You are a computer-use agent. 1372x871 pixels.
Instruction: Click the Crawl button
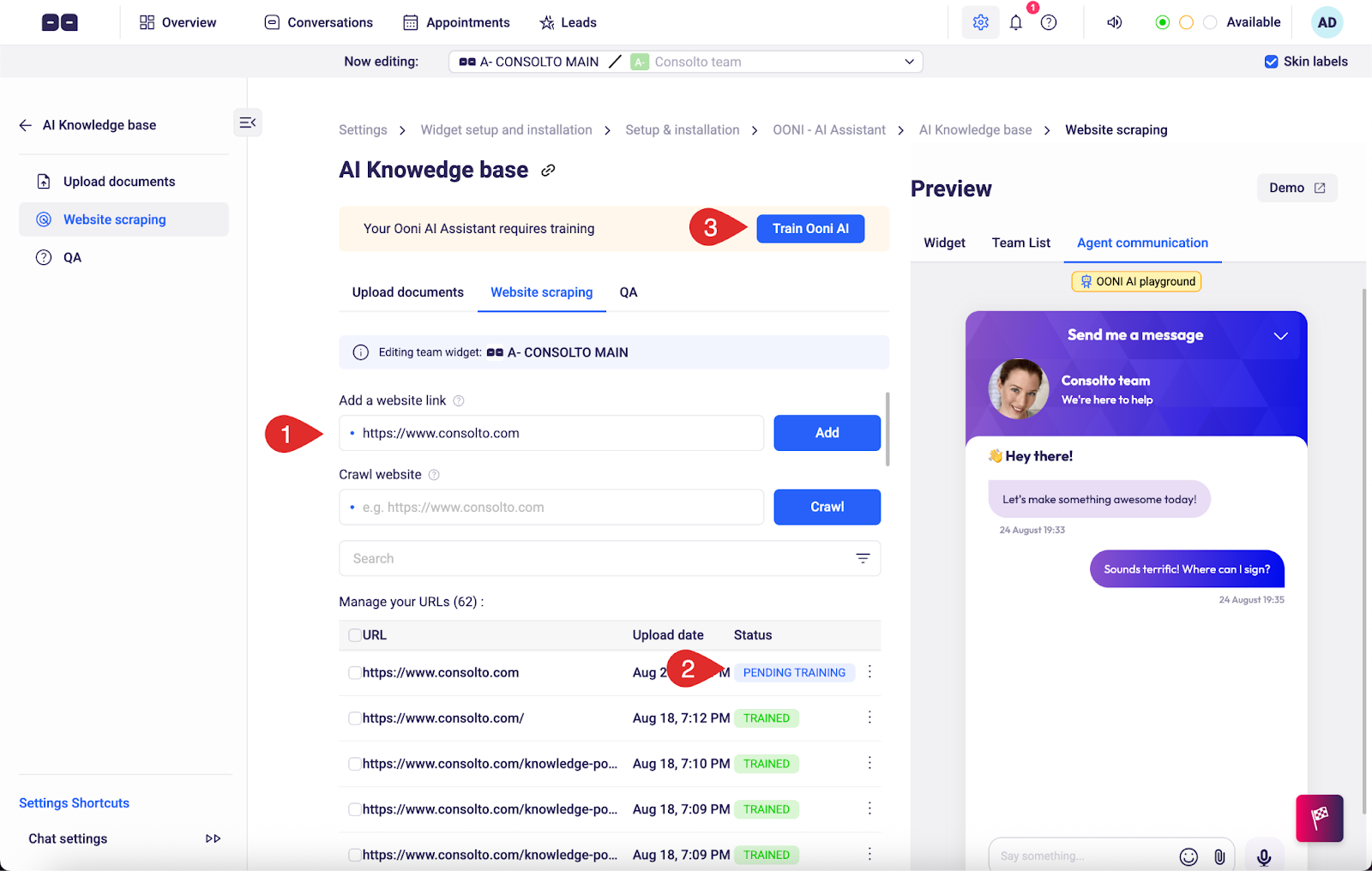(827, 507)
